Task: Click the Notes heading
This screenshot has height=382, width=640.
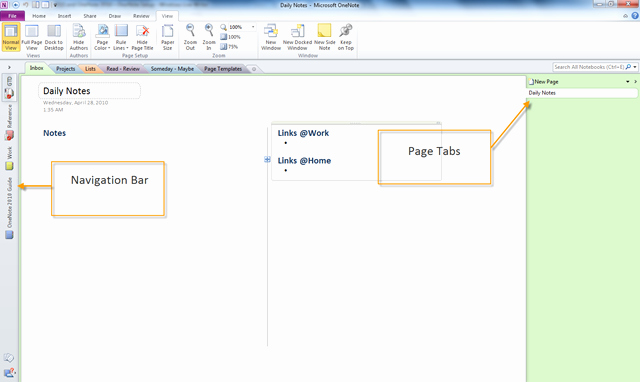Action: (55, 133)
